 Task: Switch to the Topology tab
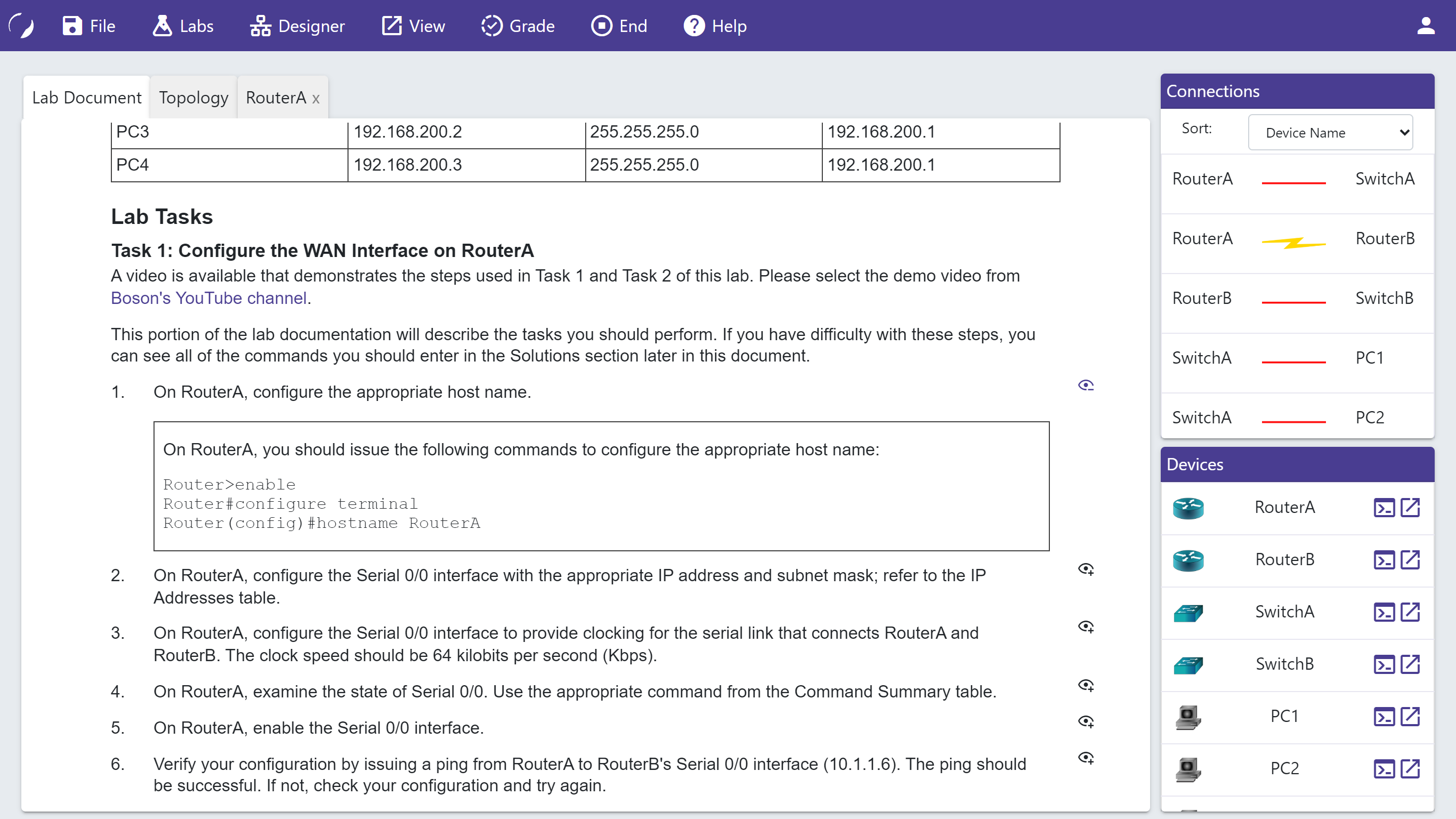(x=193, y=97)
